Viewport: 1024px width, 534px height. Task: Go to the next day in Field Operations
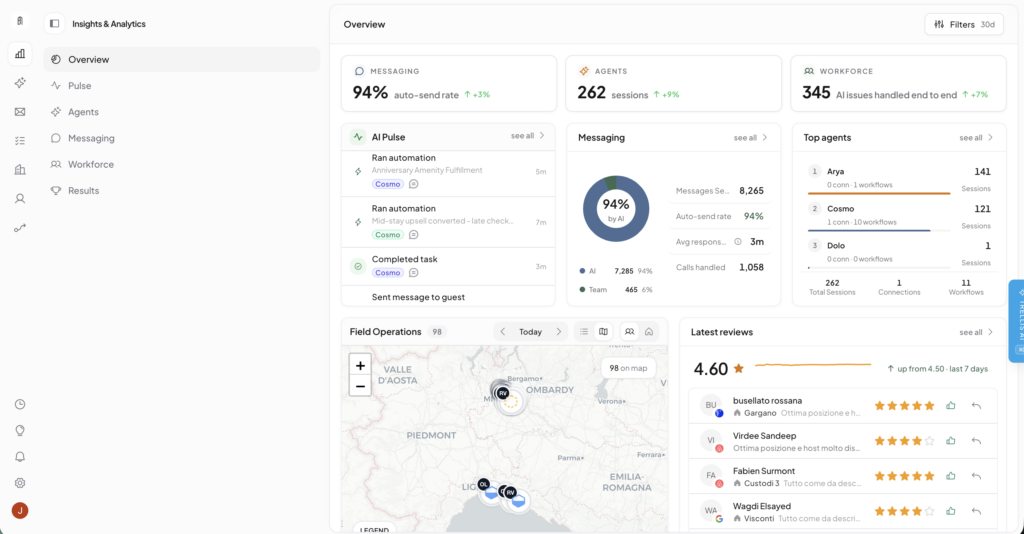(x=558, y=332)
